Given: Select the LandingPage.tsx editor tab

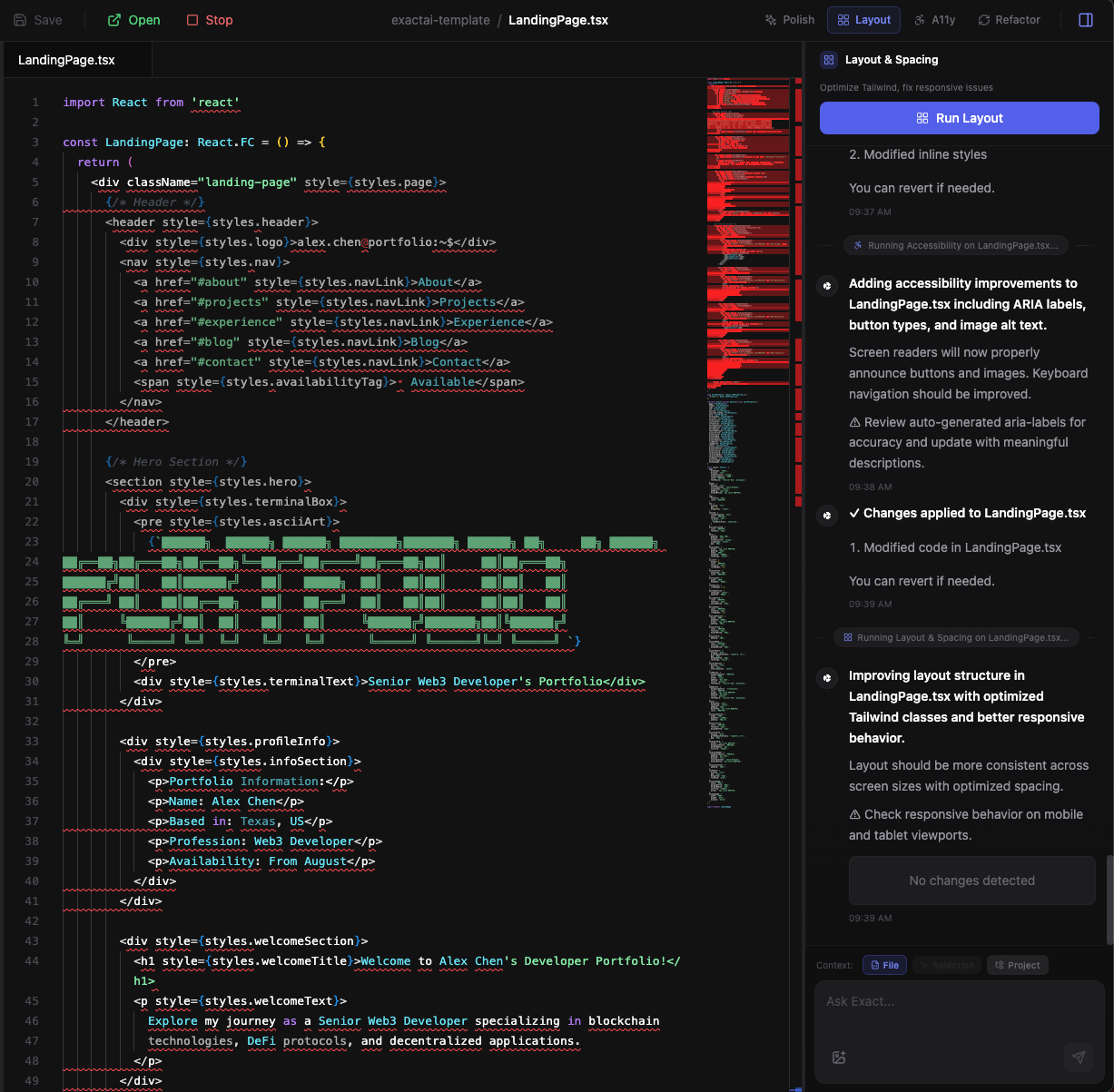Looking at the screenshot, I should [67, 60].
